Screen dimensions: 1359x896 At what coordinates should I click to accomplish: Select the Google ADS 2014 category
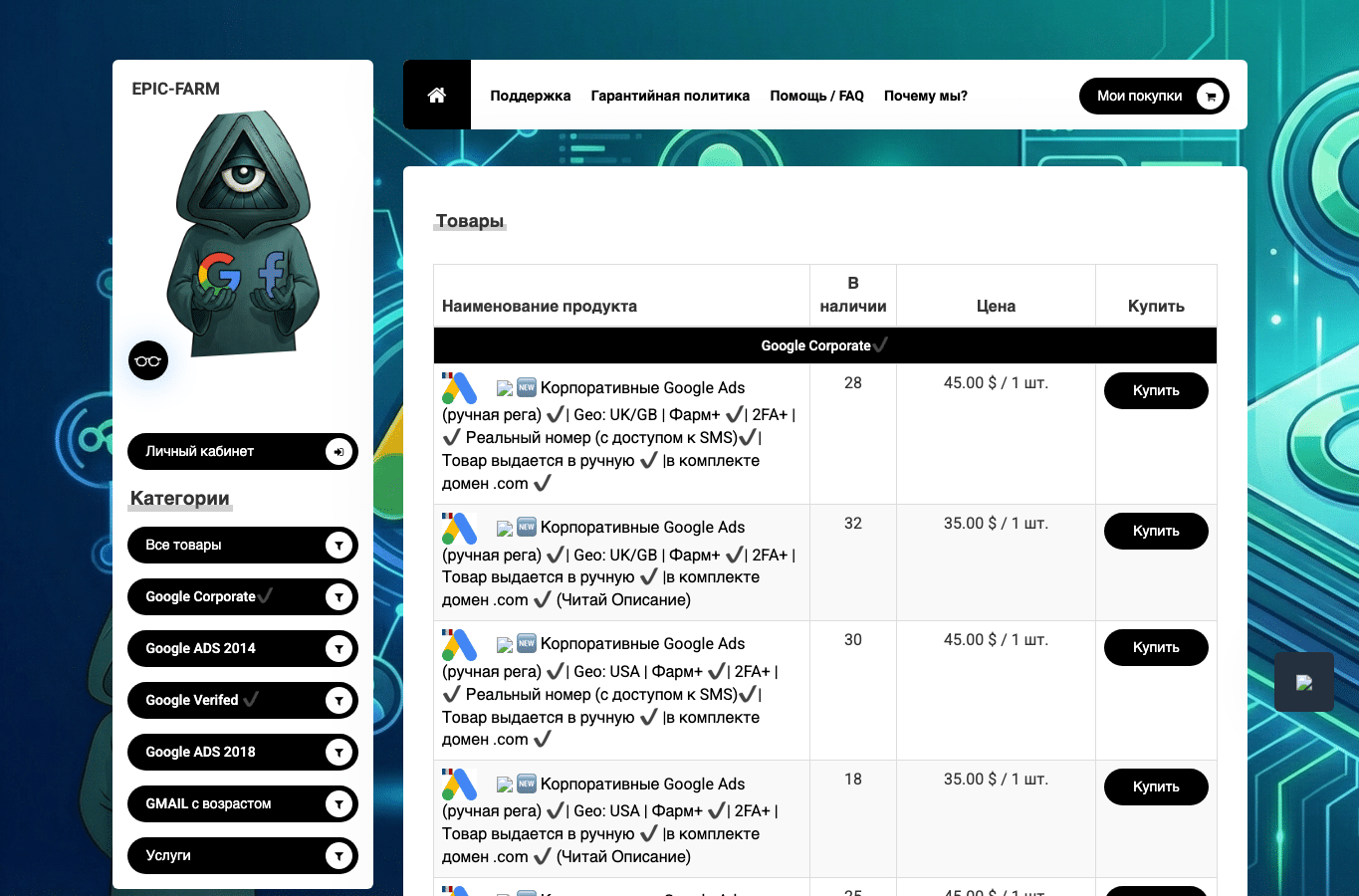pos(243,649)
